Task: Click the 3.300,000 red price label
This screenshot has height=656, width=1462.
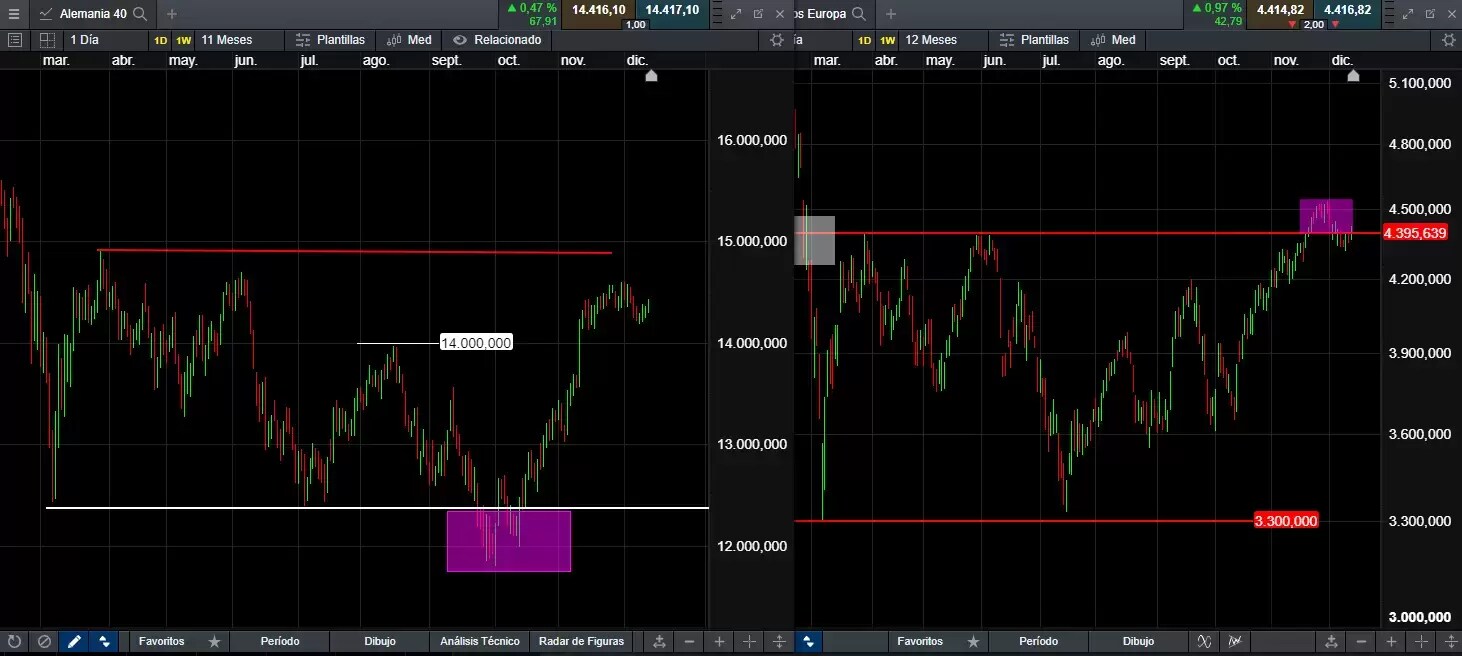Action: coord(1286,520)
